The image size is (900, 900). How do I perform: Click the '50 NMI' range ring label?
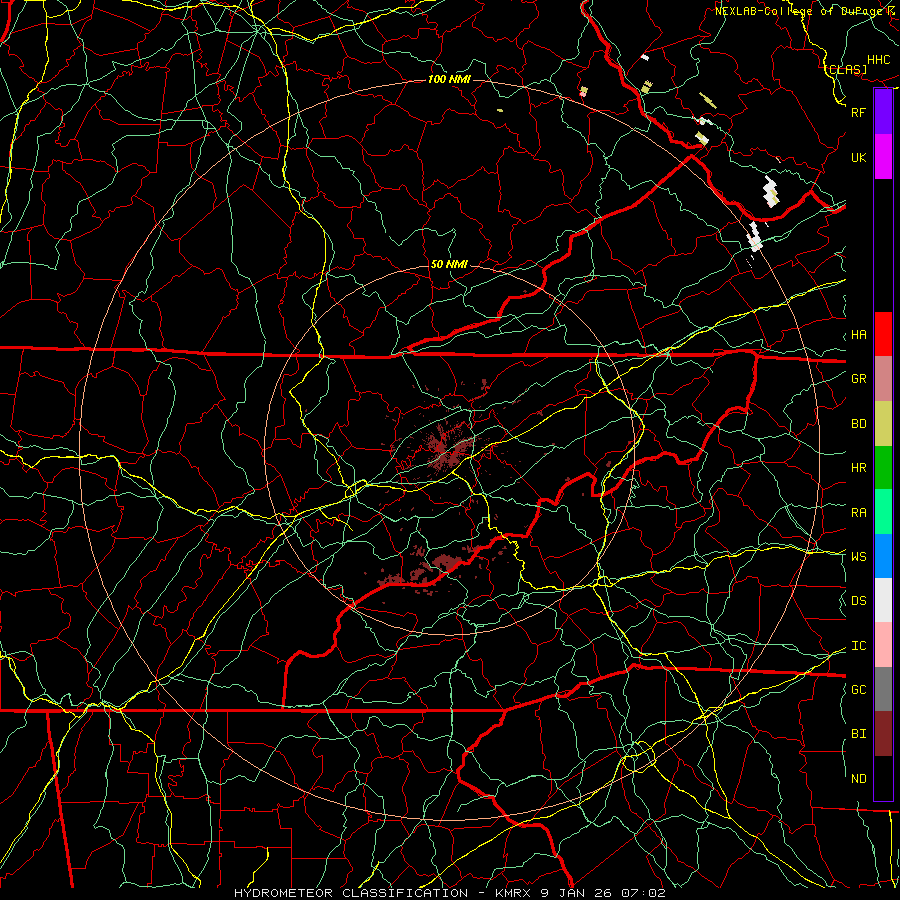click(x=449, y=264)
